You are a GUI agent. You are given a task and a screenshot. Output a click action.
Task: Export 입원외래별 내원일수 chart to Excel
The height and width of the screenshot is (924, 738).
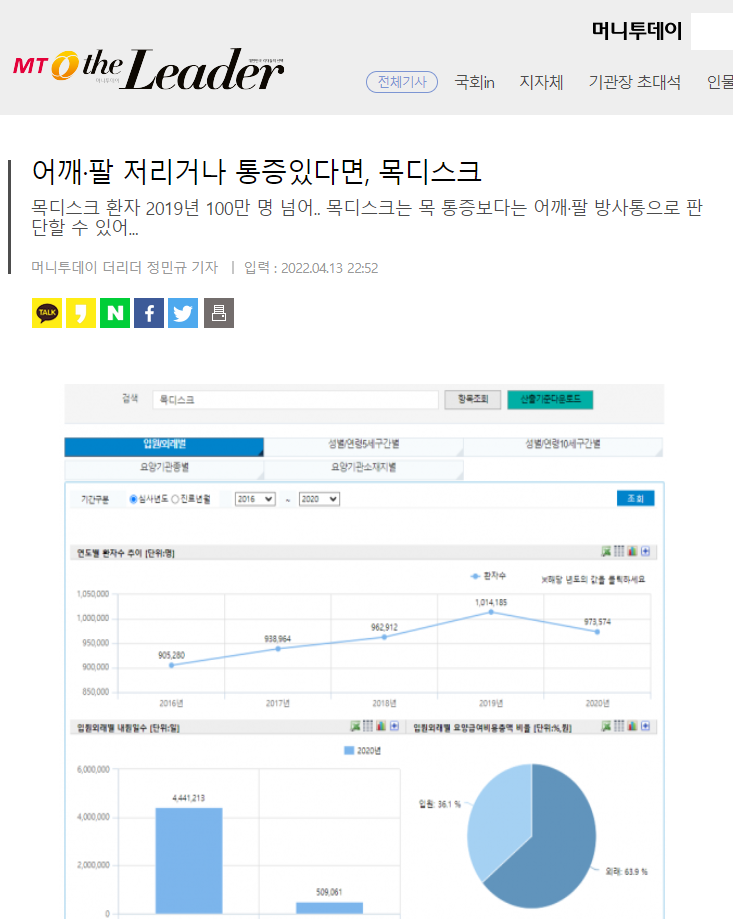[355, 727]
